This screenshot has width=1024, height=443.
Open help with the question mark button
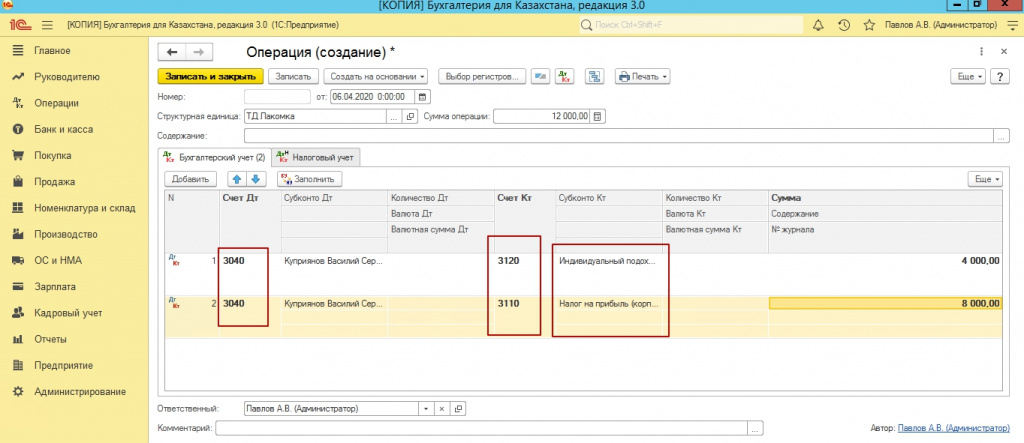pos(998,76)
